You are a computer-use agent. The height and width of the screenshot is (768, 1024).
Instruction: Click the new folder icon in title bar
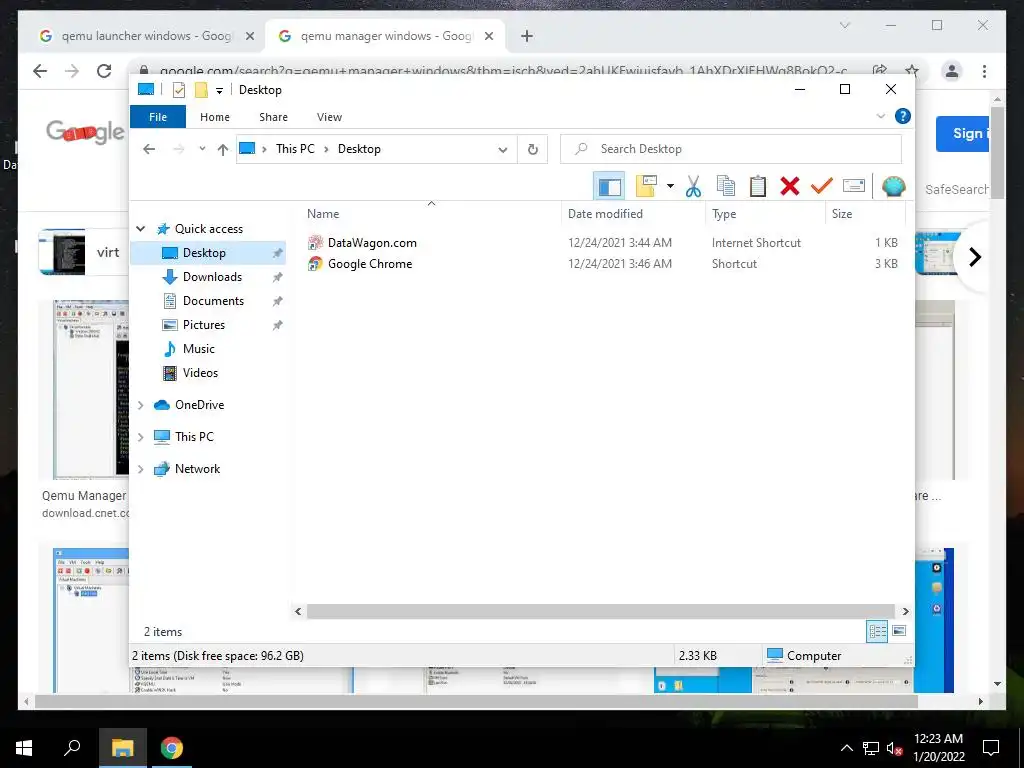[x=201, y=90]
